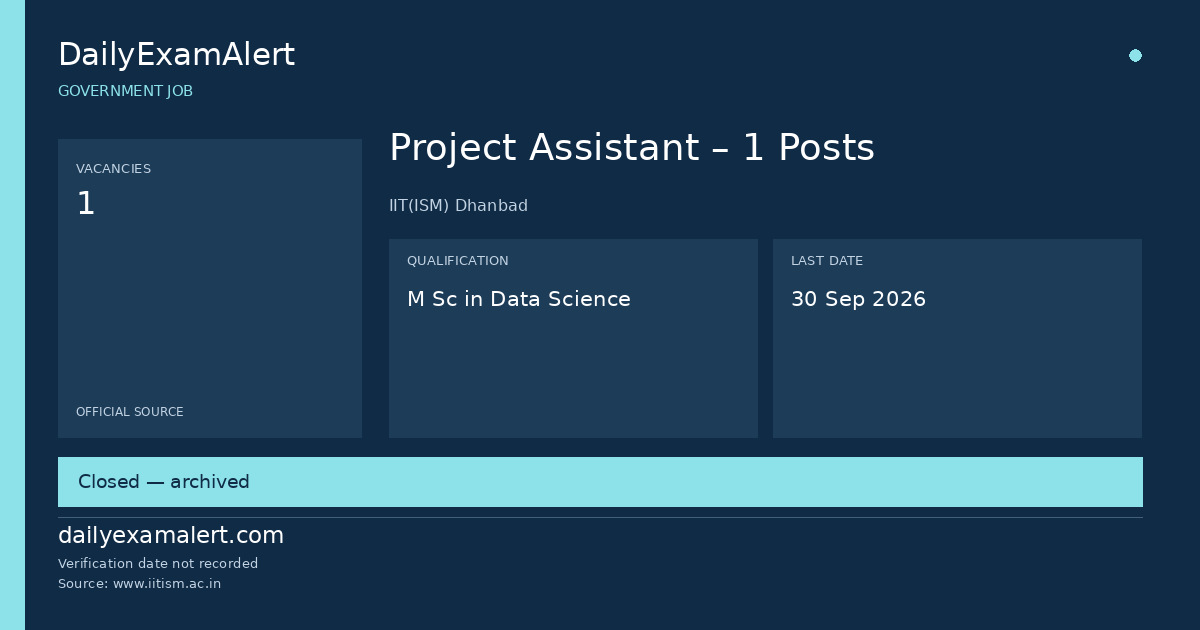This screenshot has height=630, width=1200.
Task: Click Verification date not recorded text
Action: click(x=158, y=564)
